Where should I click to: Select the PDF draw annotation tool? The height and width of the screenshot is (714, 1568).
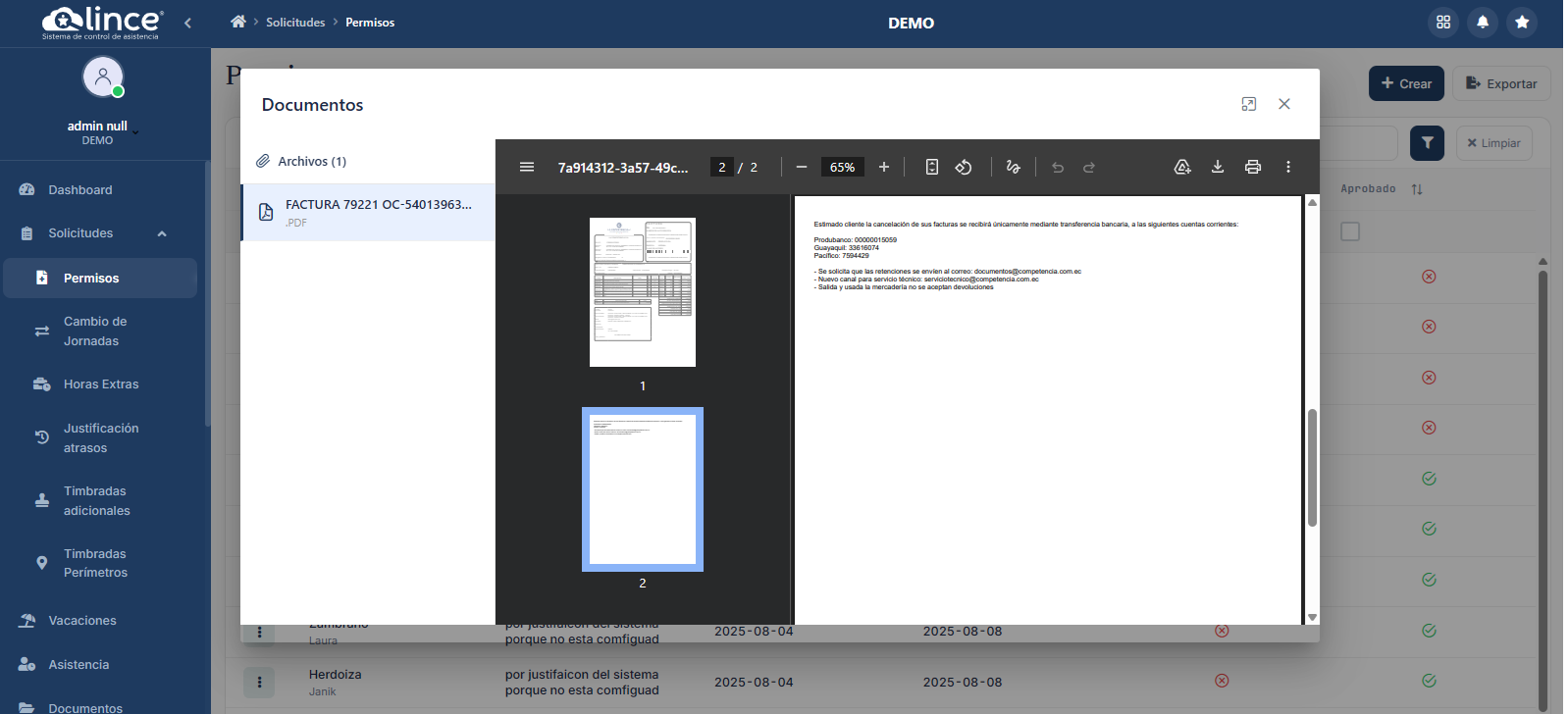click(1014, 167)
